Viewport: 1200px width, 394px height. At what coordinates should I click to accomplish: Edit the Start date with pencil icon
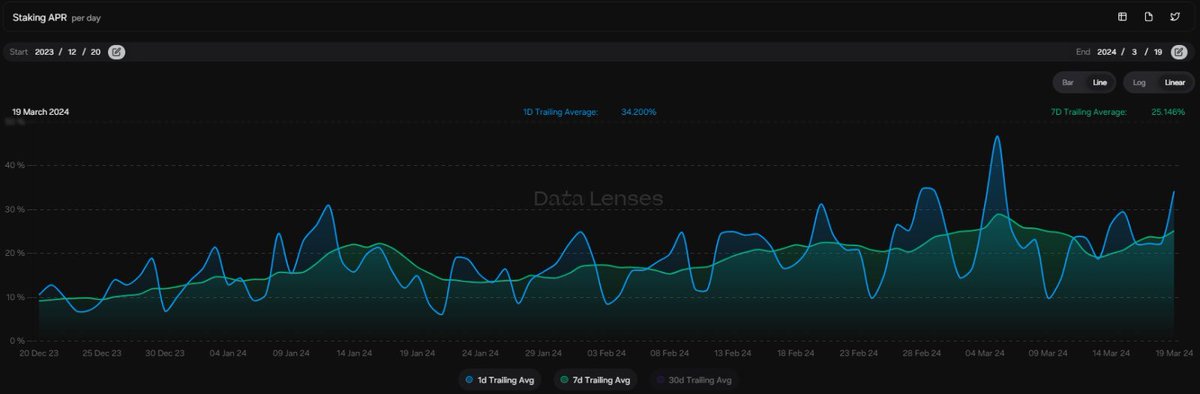point(117,52)
